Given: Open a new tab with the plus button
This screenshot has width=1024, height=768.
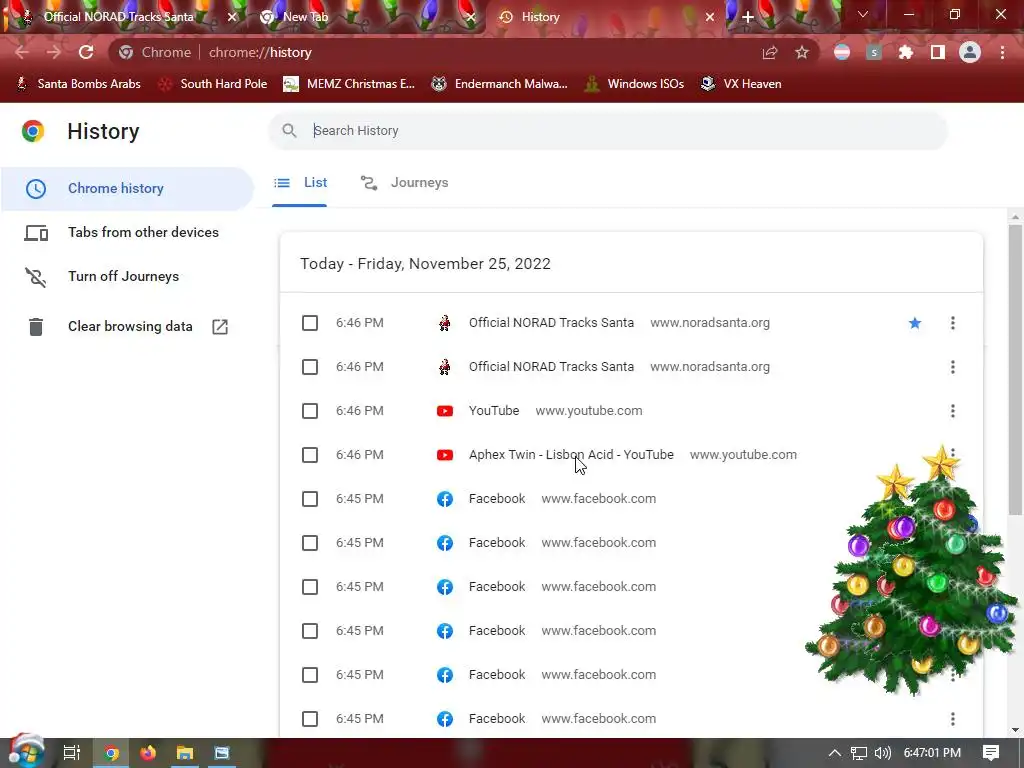Looking at the screenshot, I should coord(748,17).
